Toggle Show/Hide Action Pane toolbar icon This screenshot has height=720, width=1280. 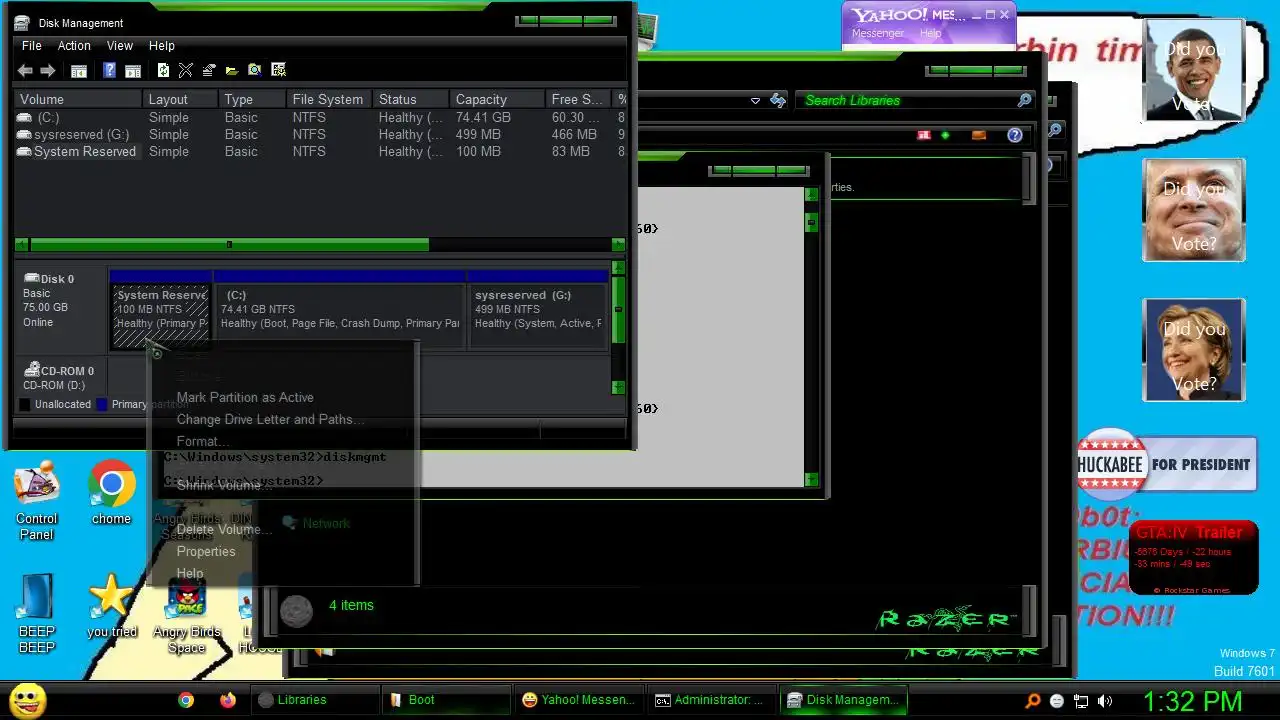(132, 70)
